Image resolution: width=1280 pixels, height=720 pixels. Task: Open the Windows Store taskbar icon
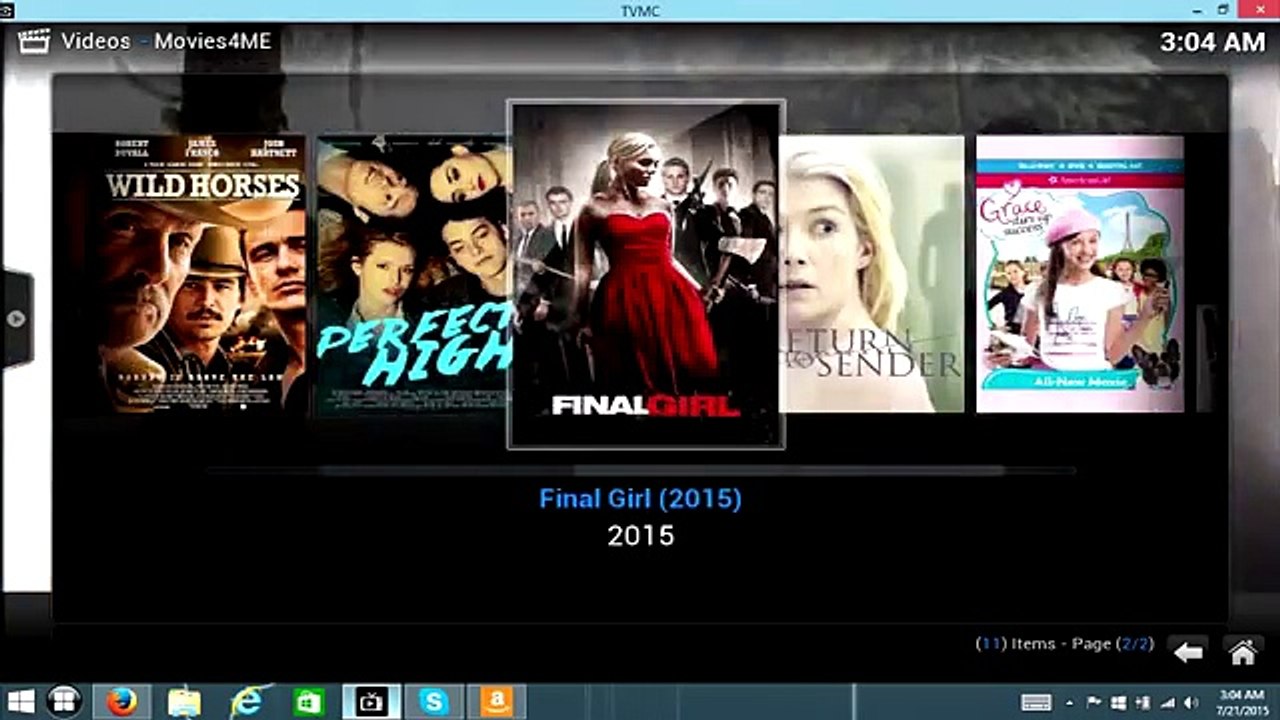pyautogui.click(x=308, y=702)
